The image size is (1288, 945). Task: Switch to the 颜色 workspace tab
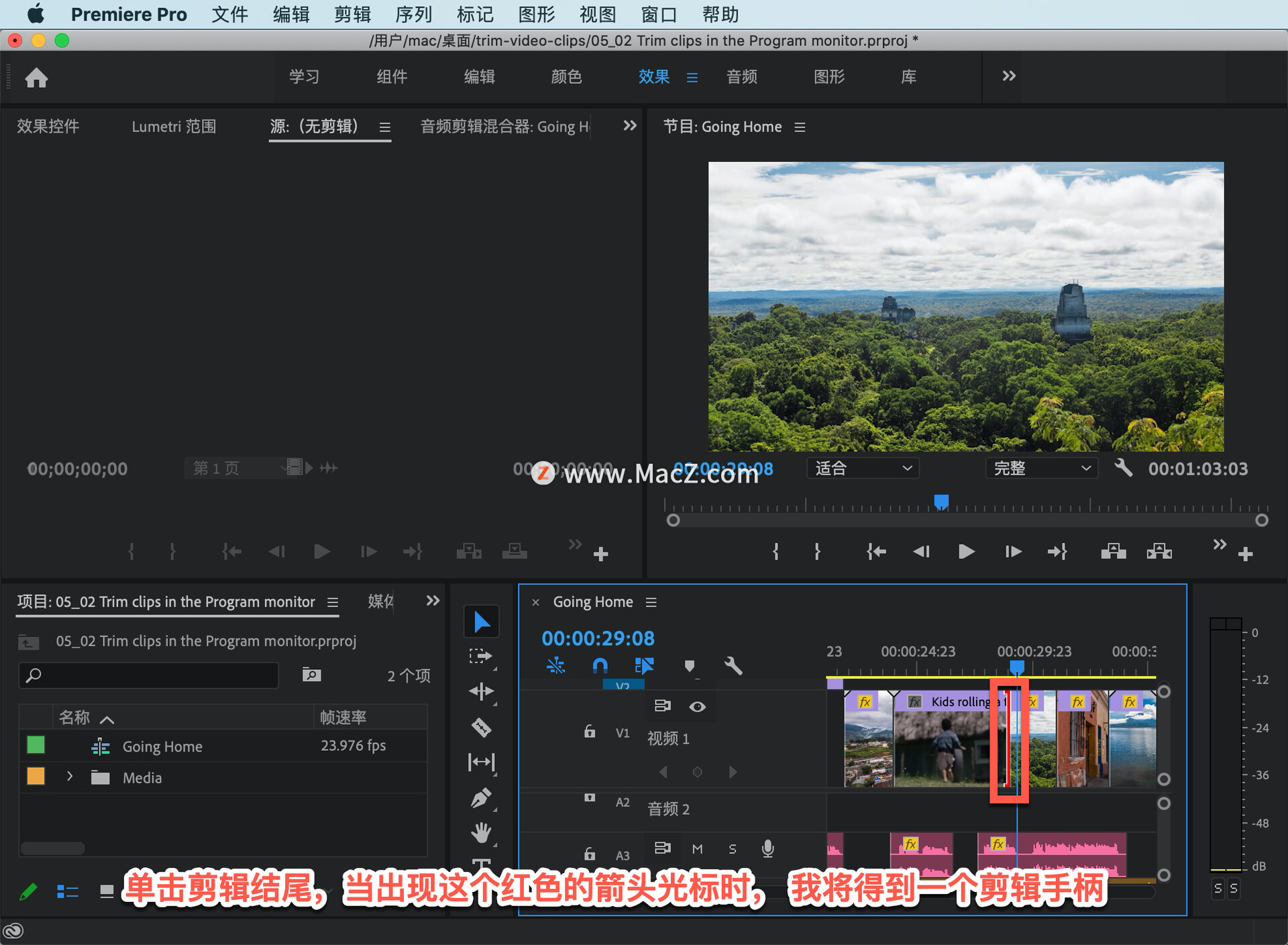coord(566,77)
